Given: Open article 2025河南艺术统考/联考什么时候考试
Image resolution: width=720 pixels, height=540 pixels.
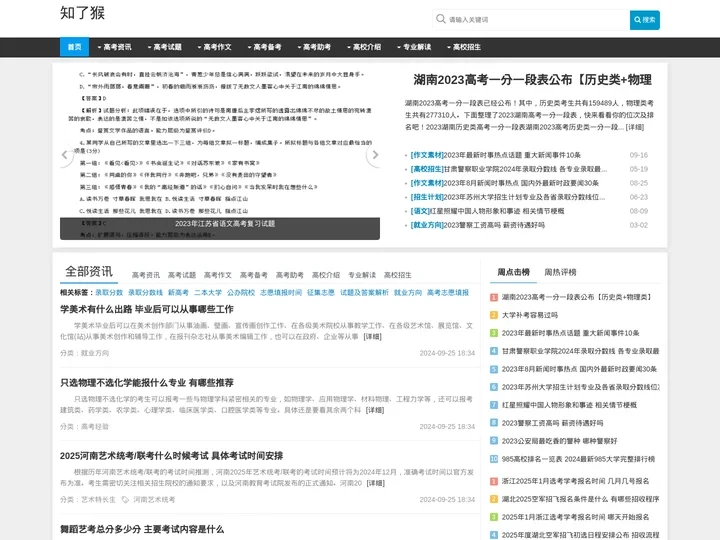Looking at the screenshot, I should click(x=171, y=456).
